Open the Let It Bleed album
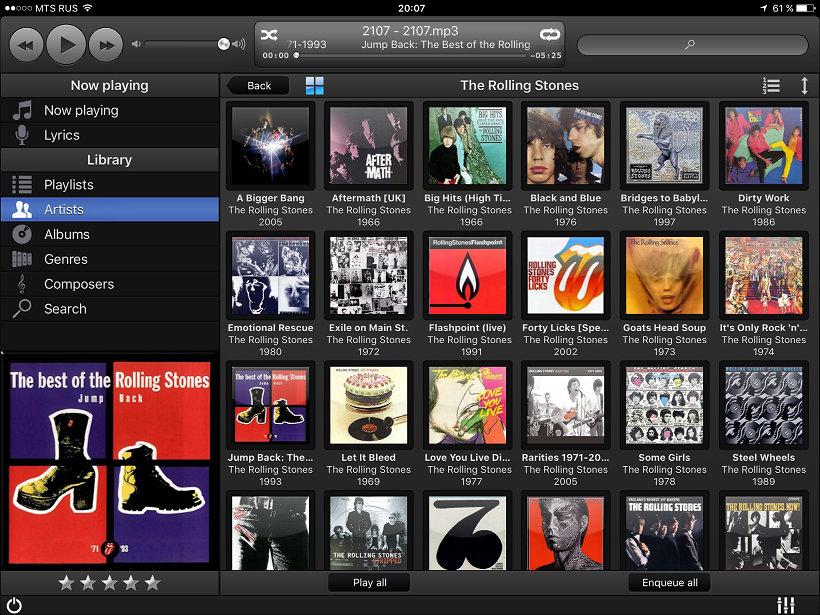Image resolution: width=820 pixels, height=615 pixels. 369,405
